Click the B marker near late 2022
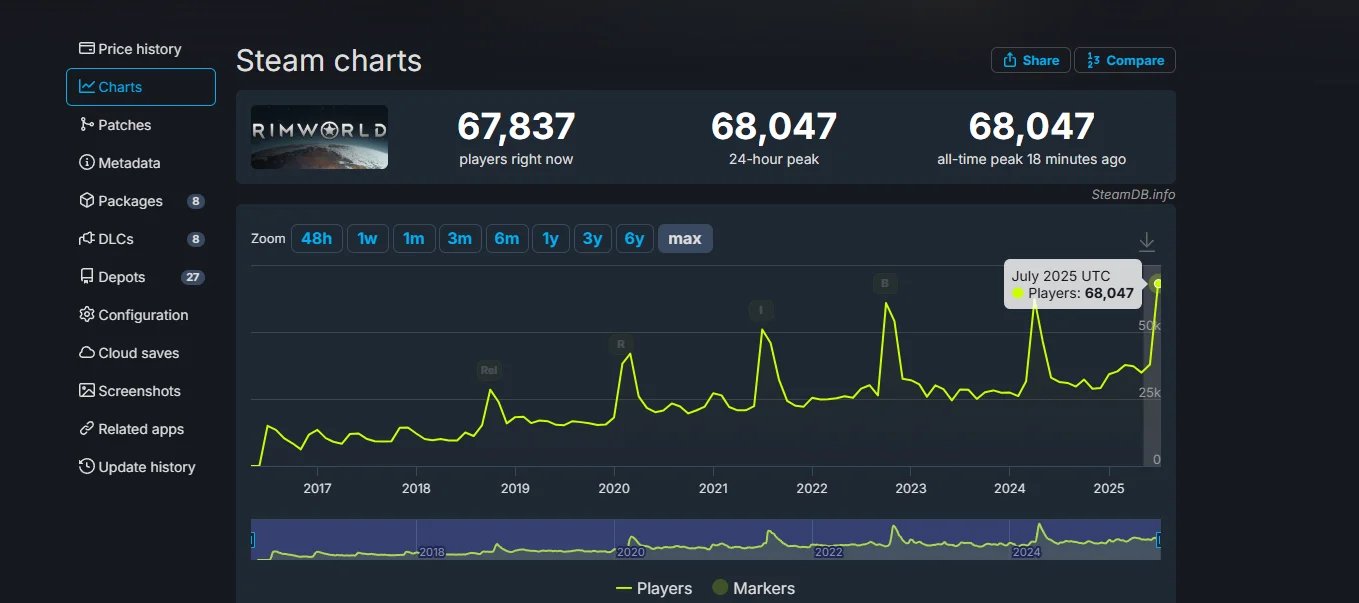Image resolution: width=1359 pixels, height=603 pixels. (885, 284)
